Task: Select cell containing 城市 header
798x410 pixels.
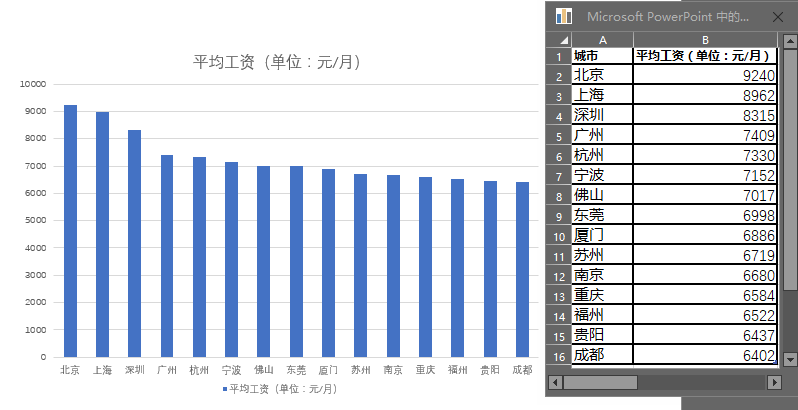Action: (603, 56)
